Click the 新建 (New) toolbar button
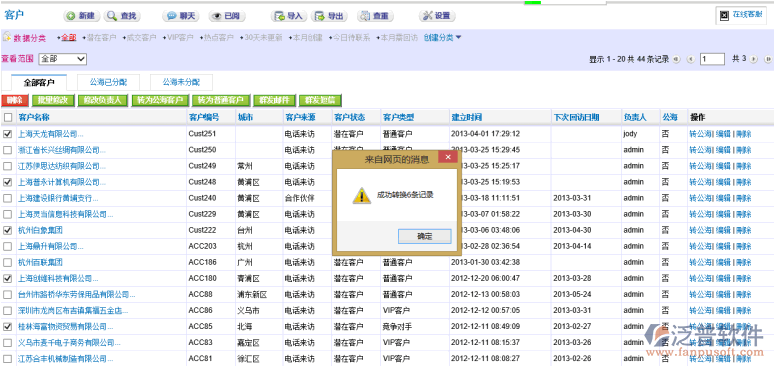 81,16
